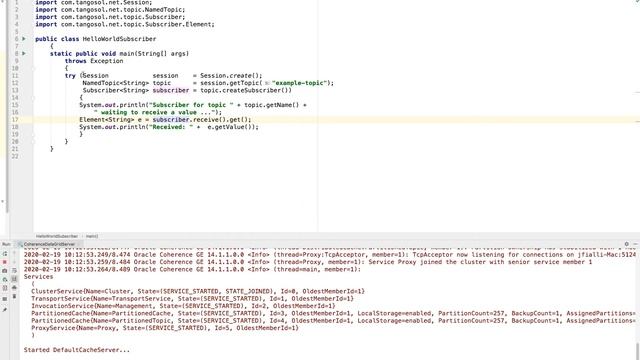Click the ClusterService console output line
The width and height of the screenshot is (640, 360).
tap(198, 291)
